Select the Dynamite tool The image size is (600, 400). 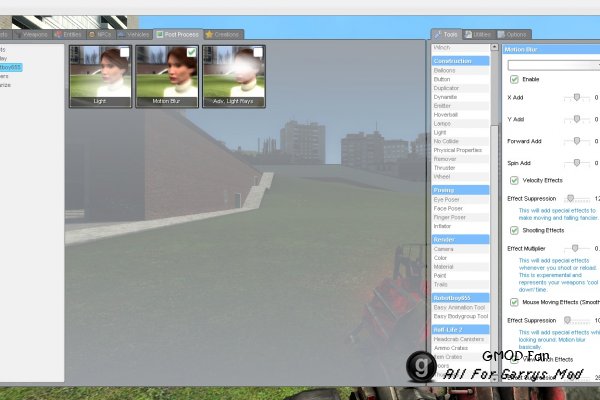click(x=461, y=97)
